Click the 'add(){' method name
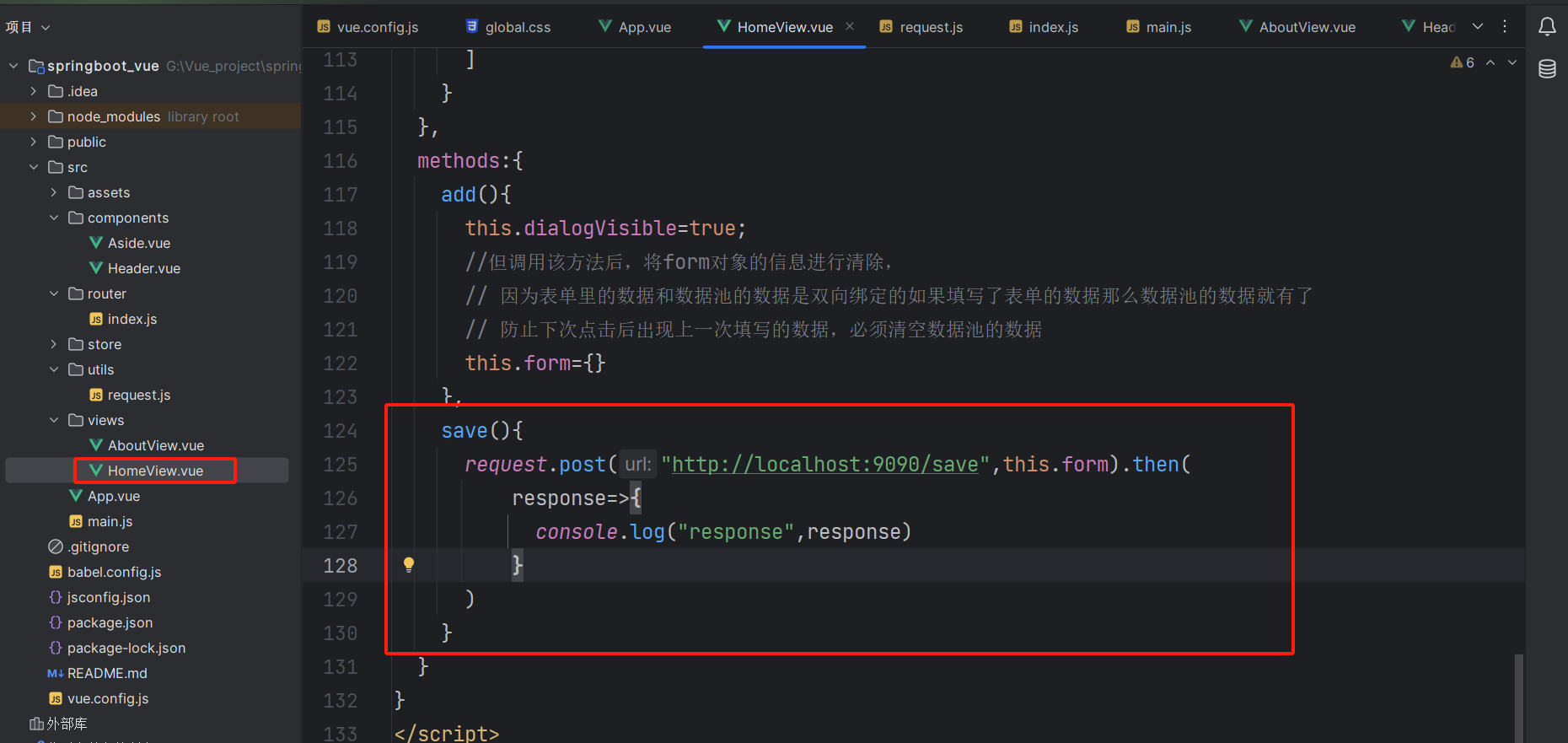The width and height of the screenshot is (1568, 743). tap(476, 195)
